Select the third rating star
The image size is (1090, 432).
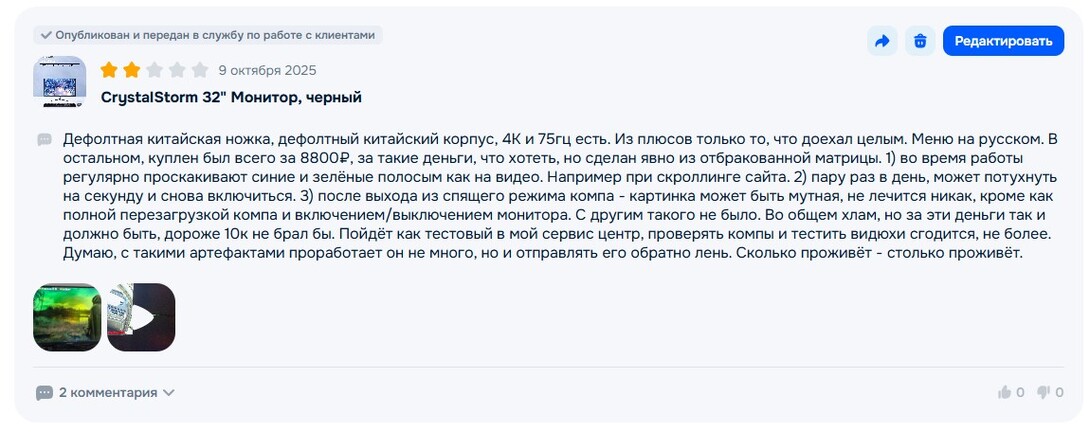(155, 70)
